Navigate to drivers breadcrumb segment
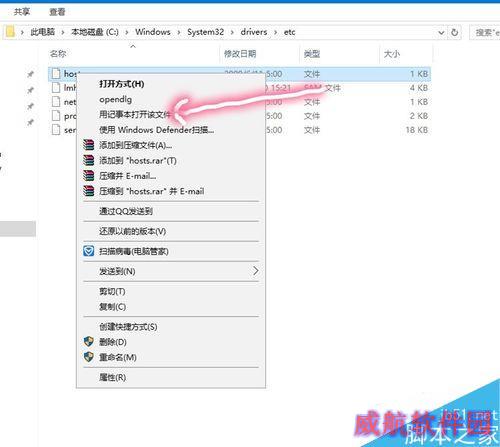Image resolution: width=500 pixels, height=447 pixels. tap(254, 32)
